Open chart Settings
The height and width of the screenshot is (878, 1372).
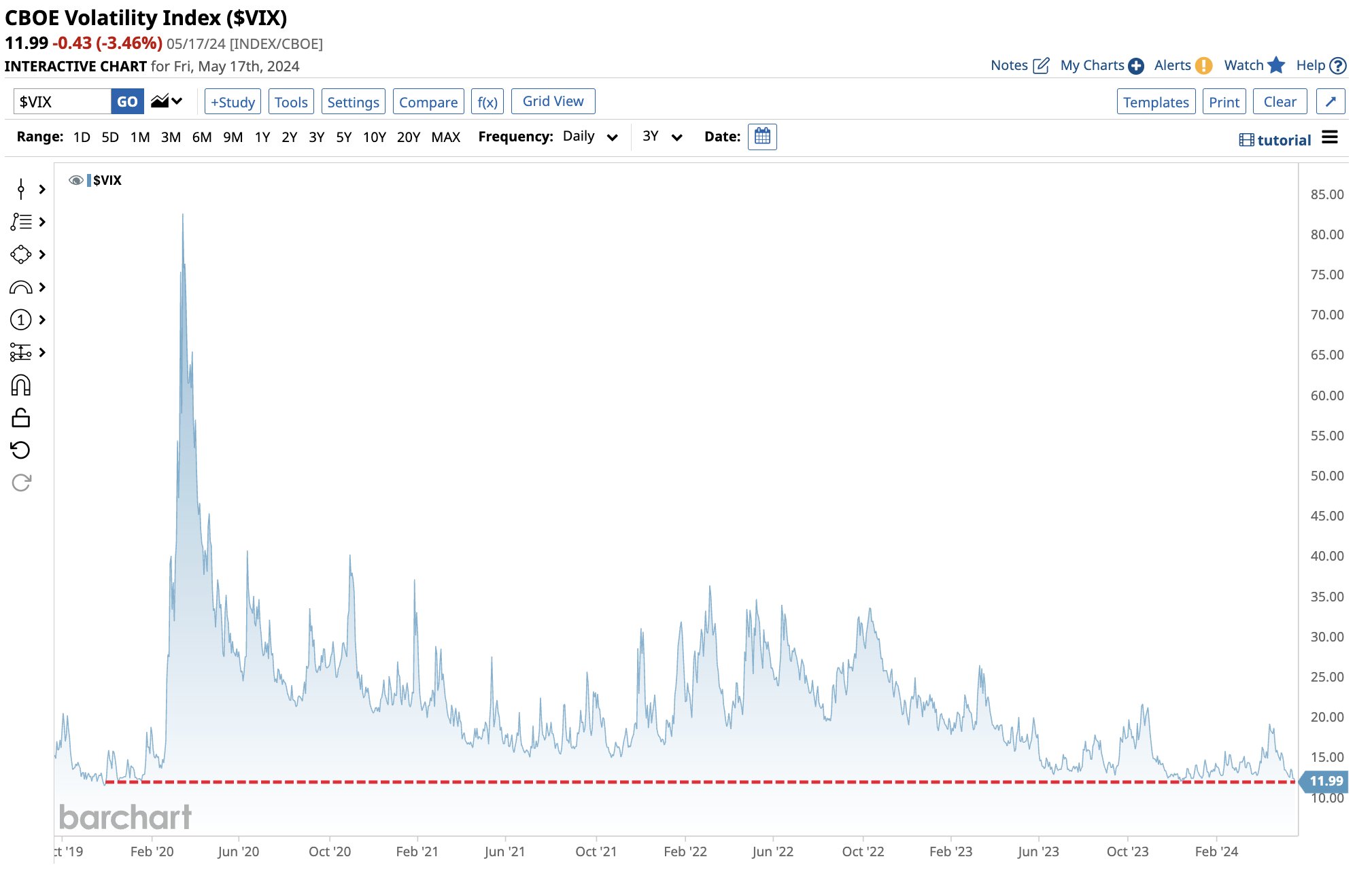(x=353, y=101)
